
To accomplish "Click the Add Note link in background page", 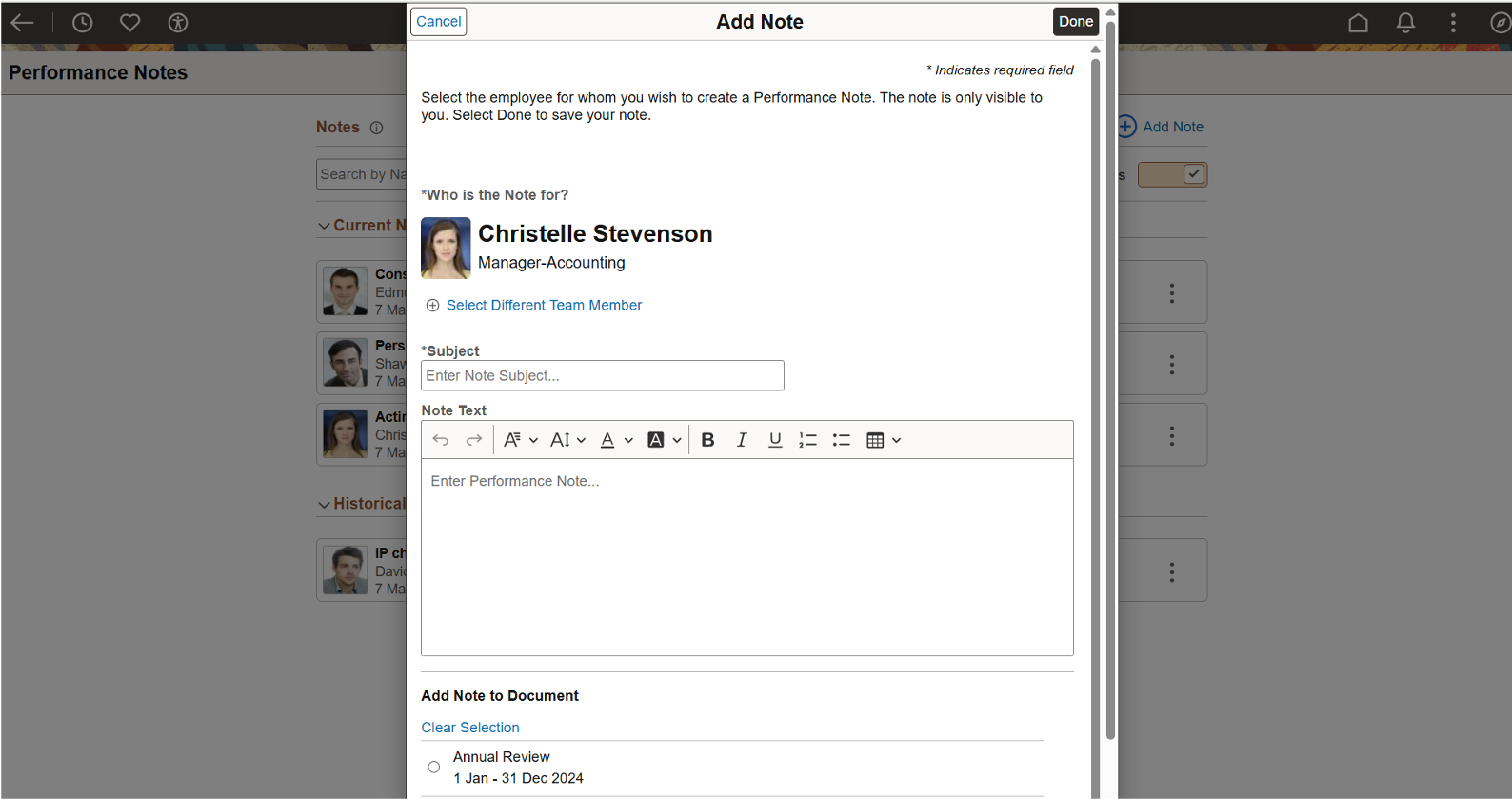I will tap(1173, 127).
